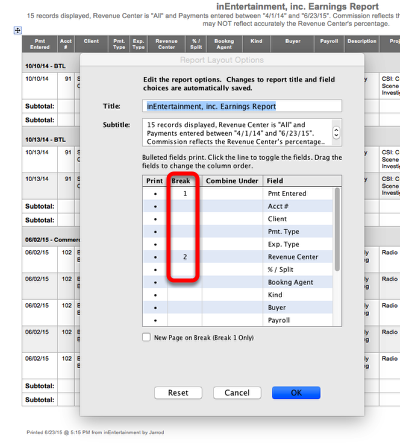Toggle Print bullet for Pmt. Type
This screenshot has height=445, width=400.
[155, 232]
